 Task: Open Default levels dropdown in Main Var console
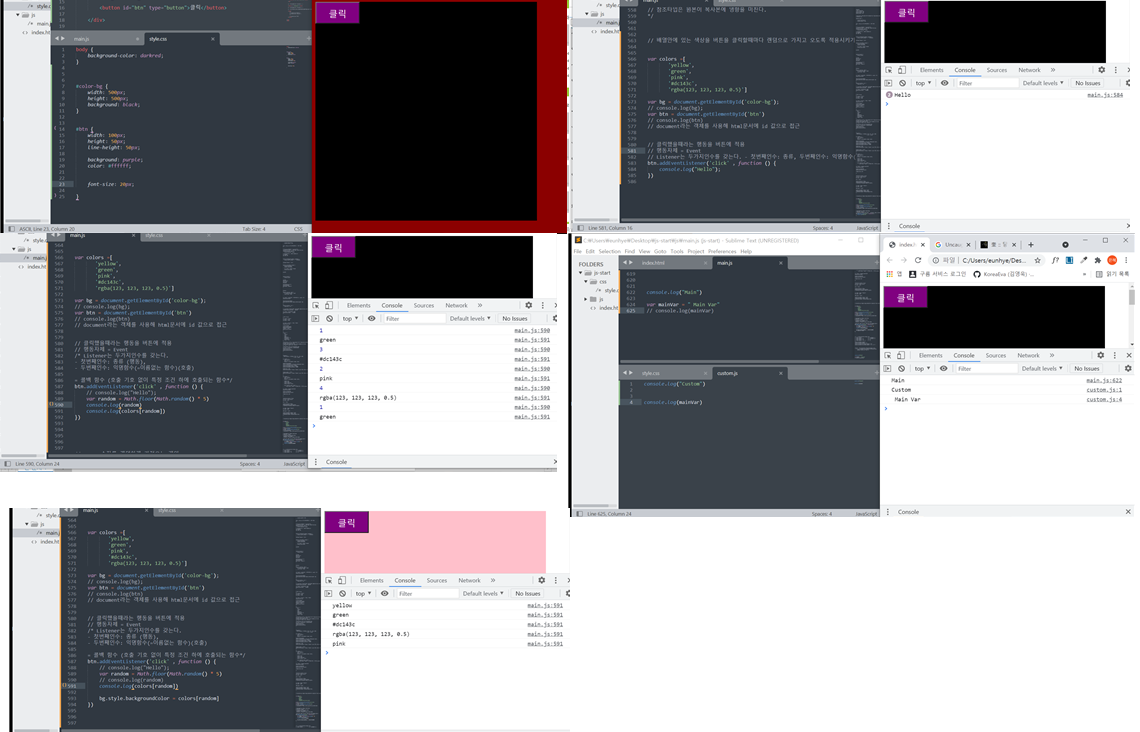[1042, 369]
